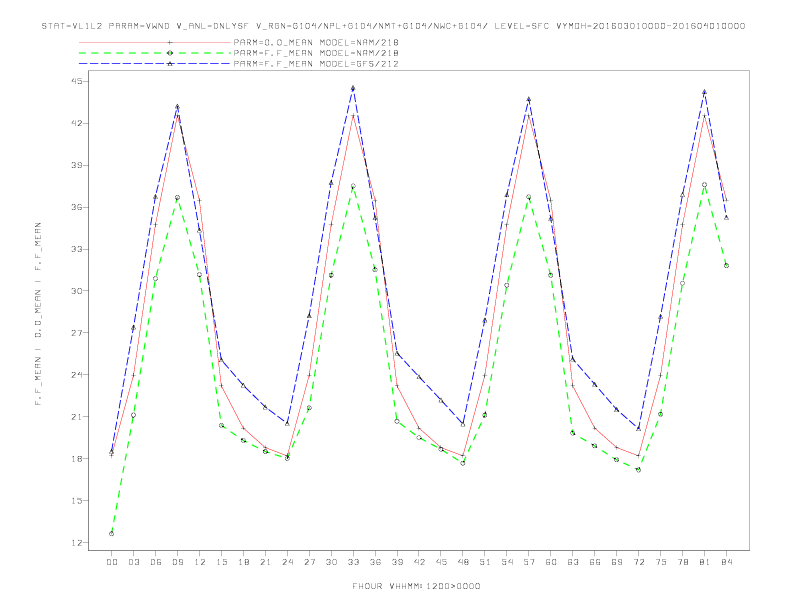
Task: Click x-axis forecast hour label 15
Action: 221,562
